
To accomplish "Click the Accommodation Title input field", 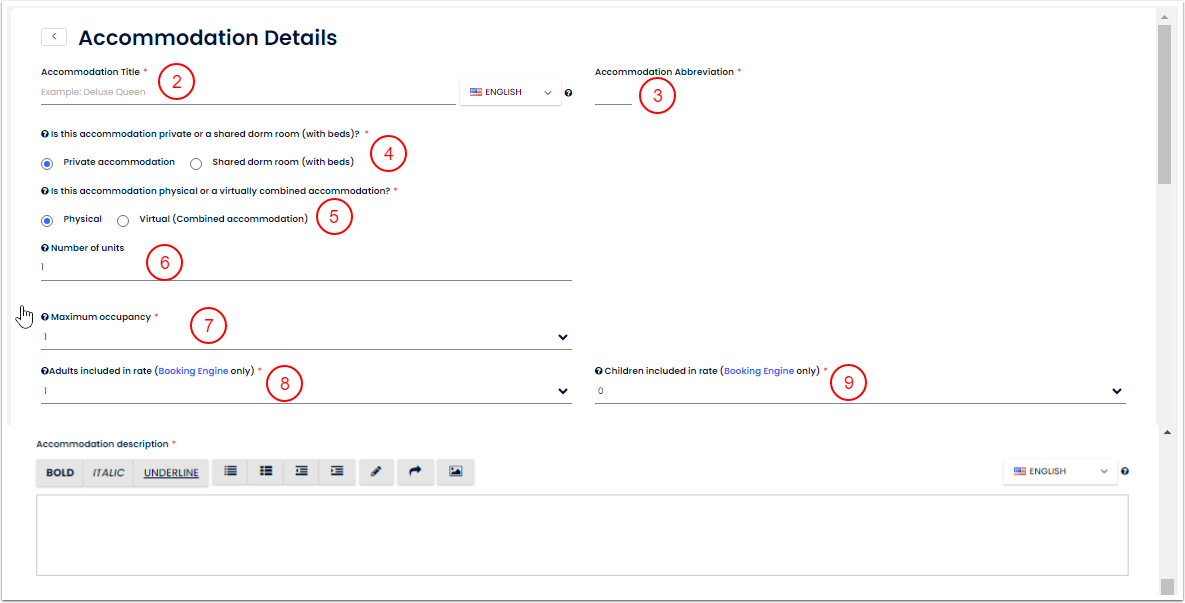I will (248, 92).
